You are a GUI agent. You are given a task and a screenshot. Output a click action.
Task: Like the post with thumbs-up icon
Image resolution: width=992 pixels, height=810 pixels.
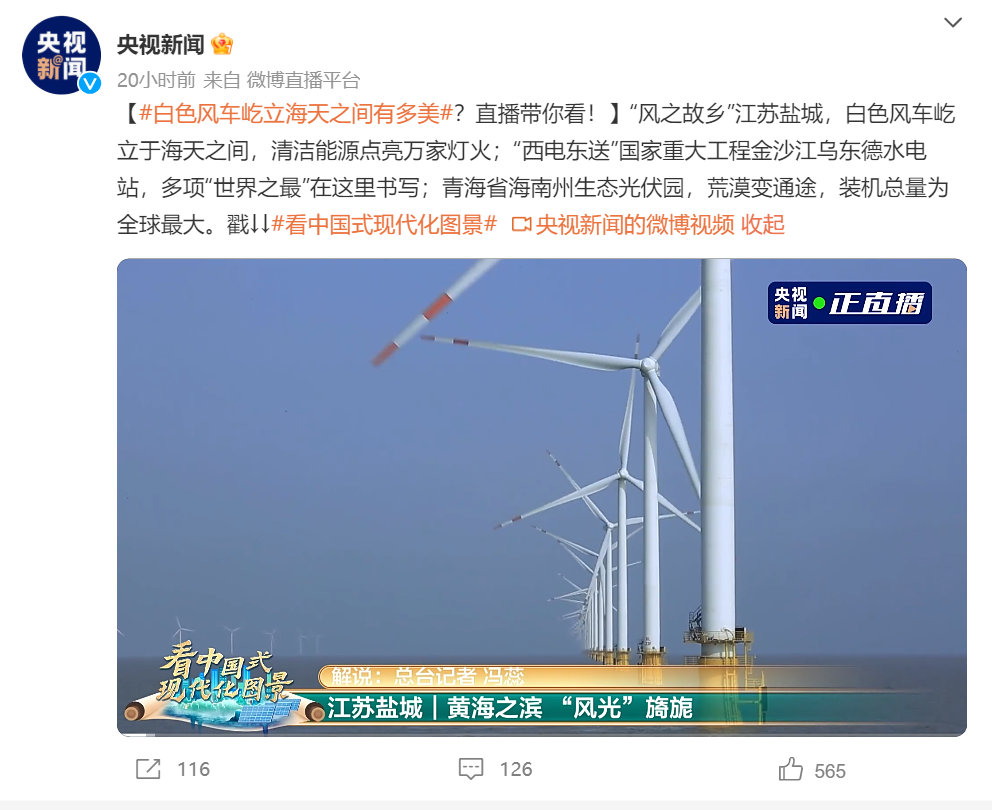(x=791, y=769)
